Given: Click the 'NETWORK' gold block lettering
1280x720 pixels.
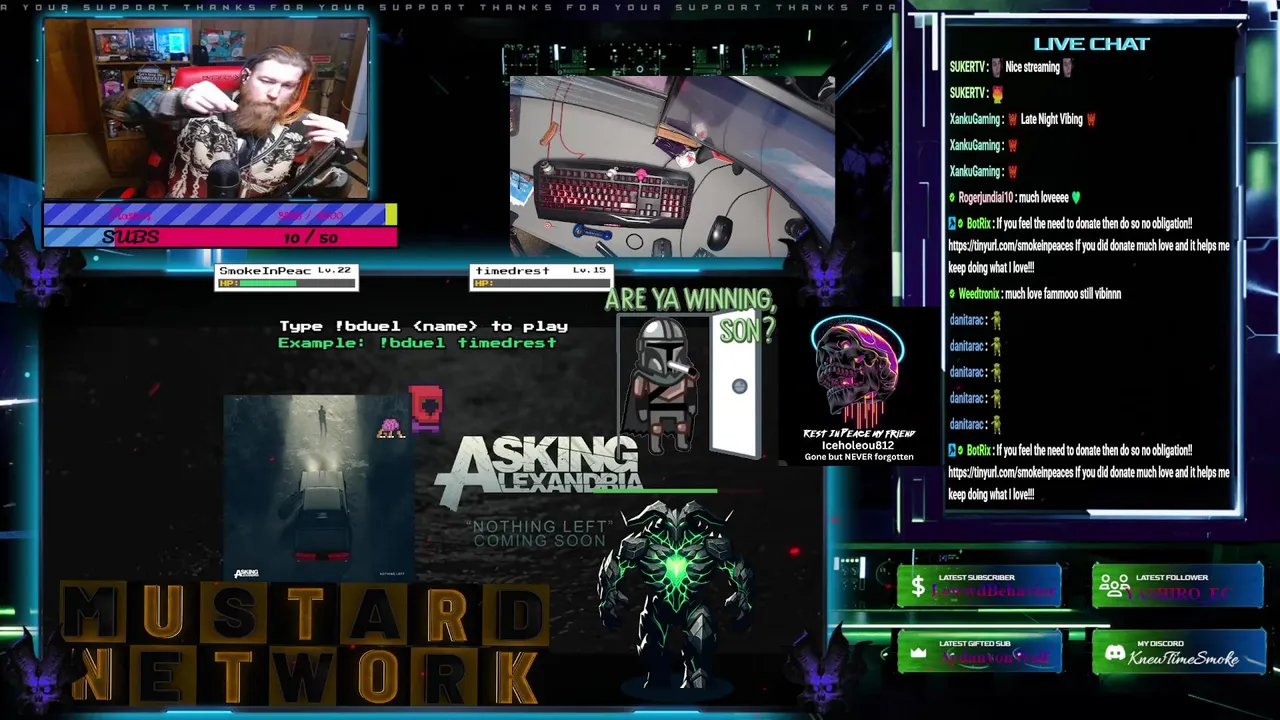Looking at the screenshot, I should tap(306, 674).
